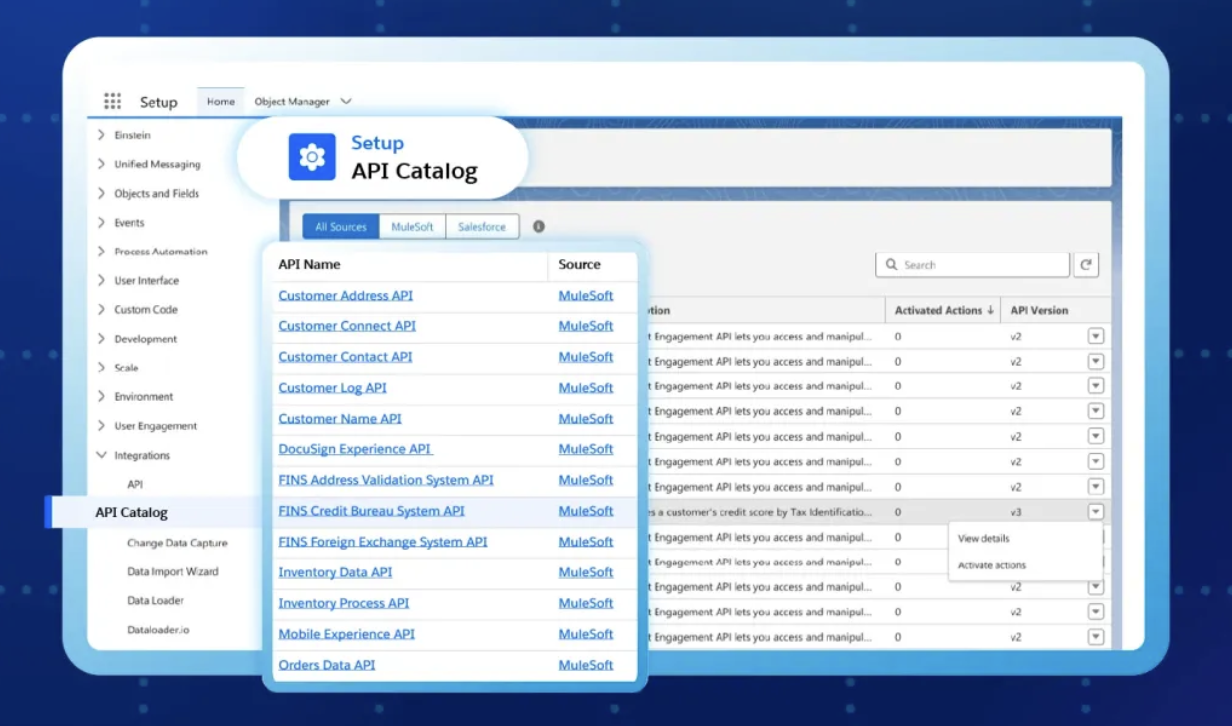The width and height of the screenshot is (1232, 726).
Task: Click MuleSoft source for Orders Data API
Action: [586, 665]
